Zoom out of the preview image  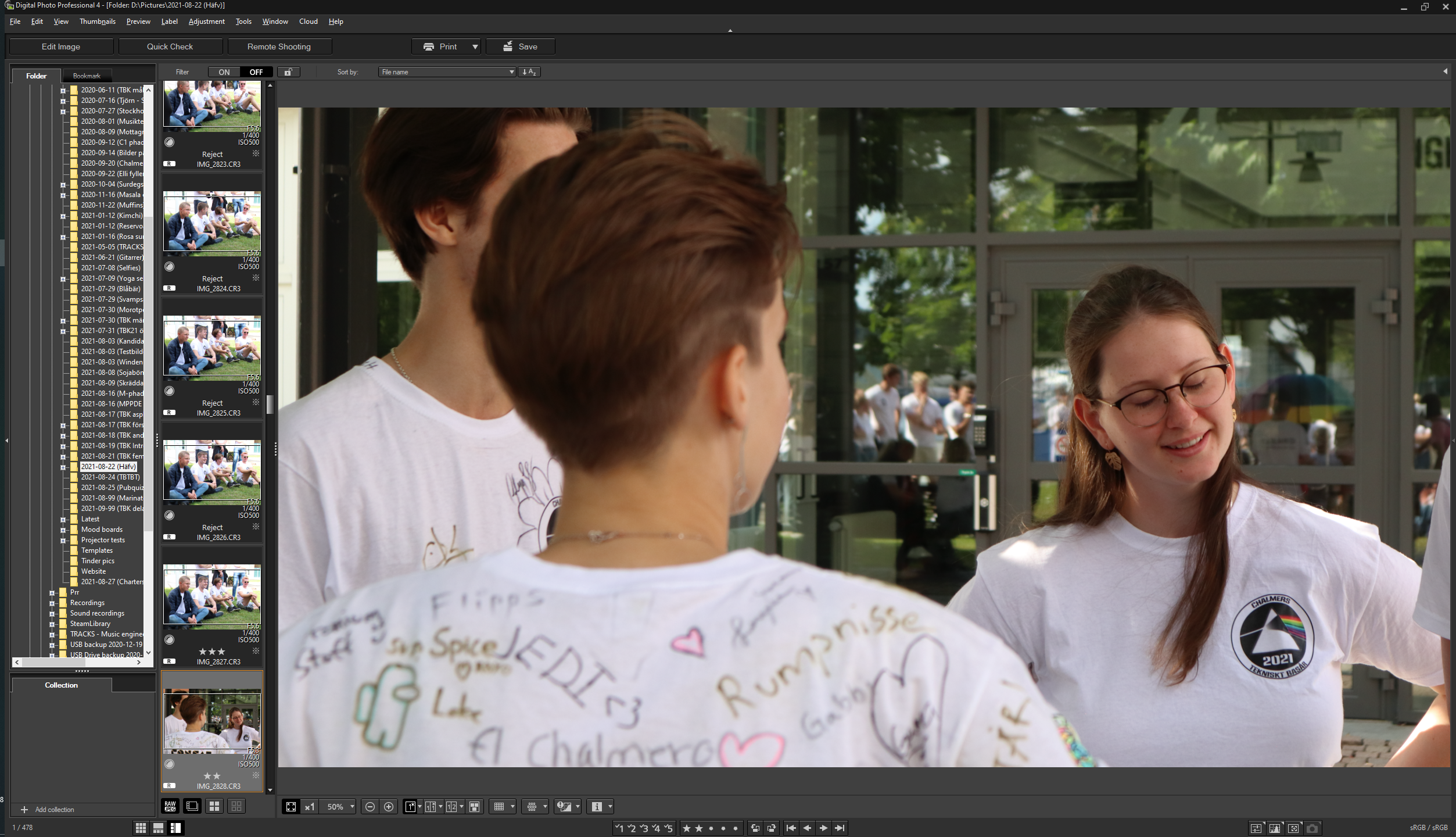(x=370, y=807)
